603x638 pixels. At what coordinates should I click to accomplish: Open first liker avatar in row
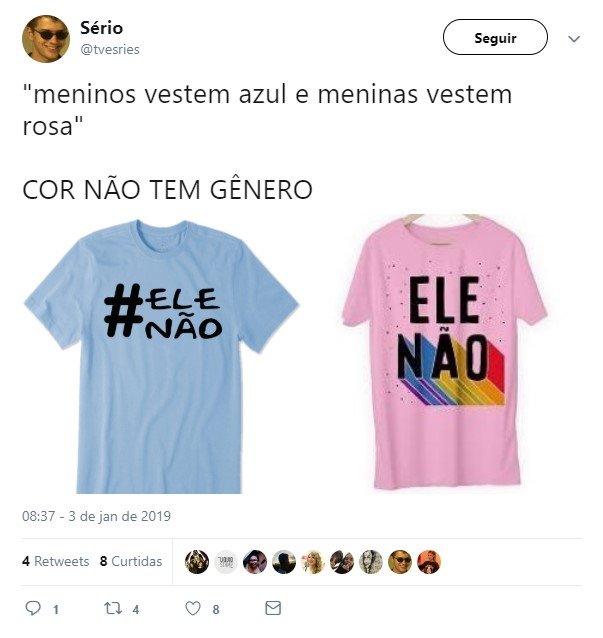(x=197, y=562)
